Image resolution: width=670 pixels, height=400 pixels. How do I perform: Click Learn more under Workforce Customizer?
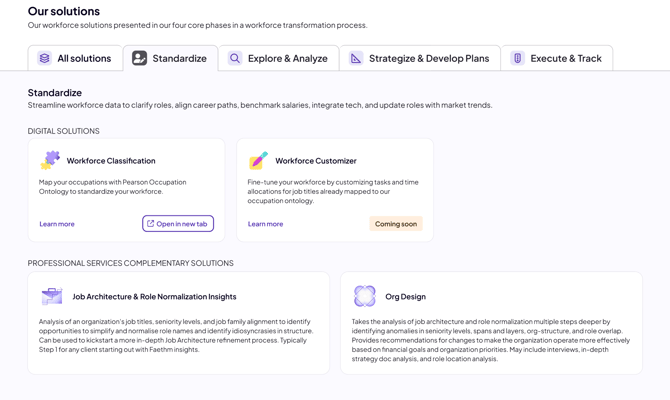pos(265,224)
